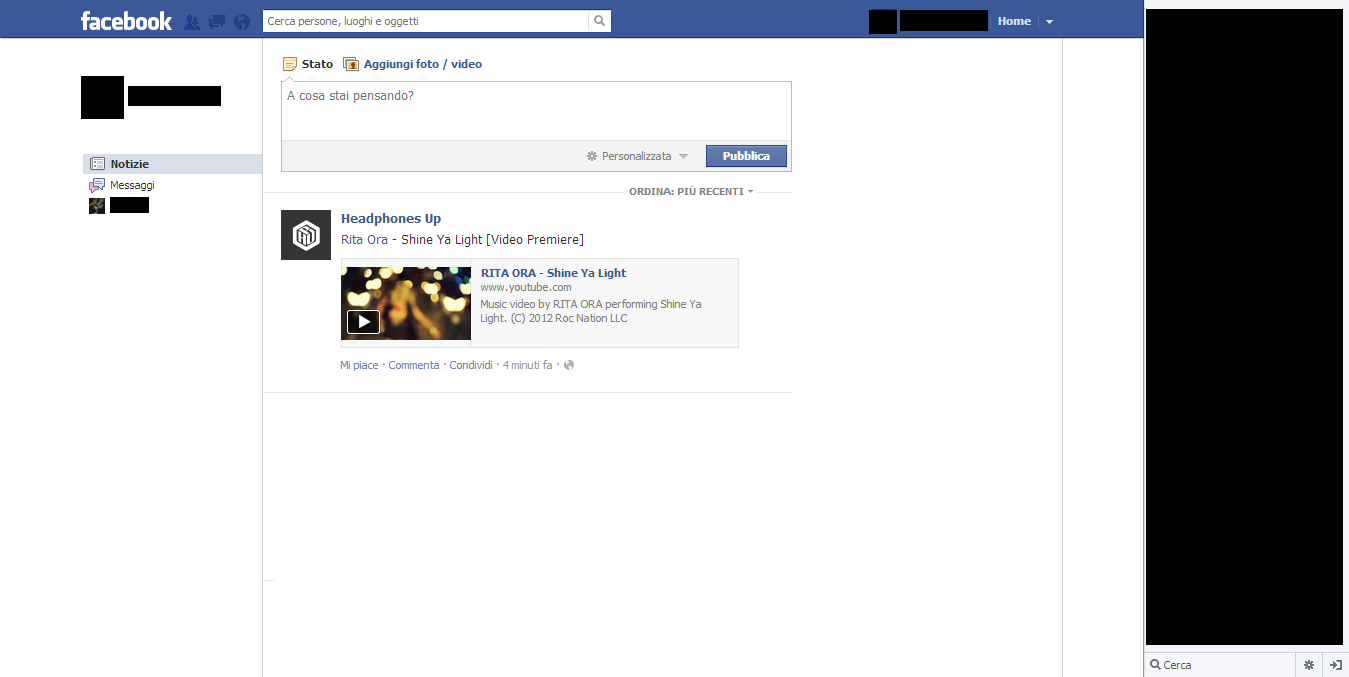
Task: Open messages icon in top bar
Action: pos(217,21)
